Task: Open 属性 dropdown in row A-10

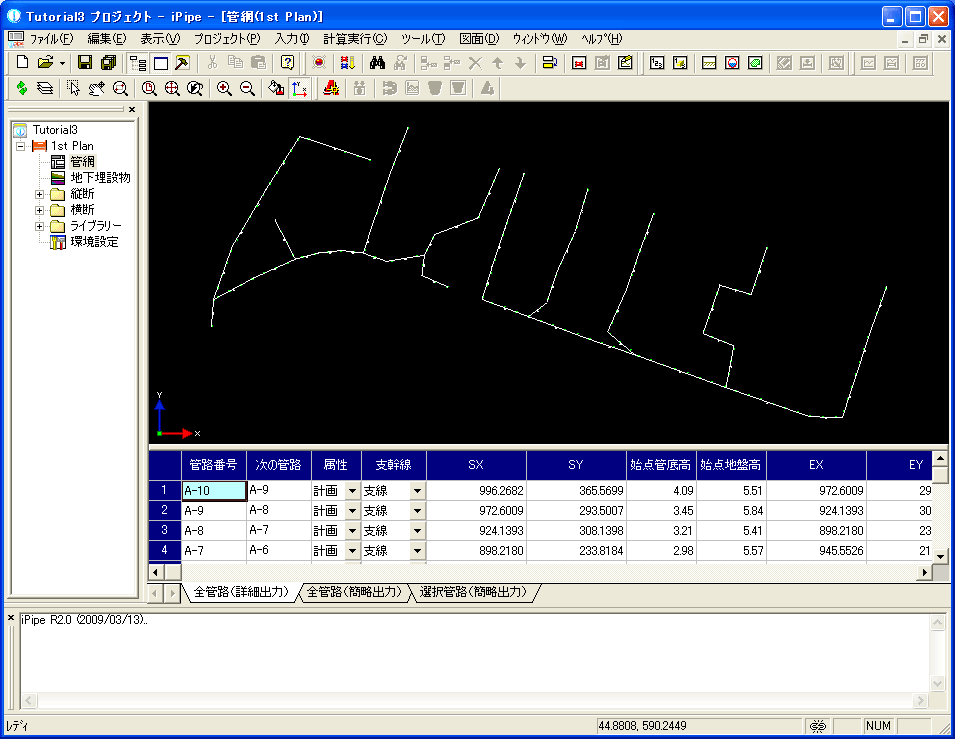Action: [351, 491]
